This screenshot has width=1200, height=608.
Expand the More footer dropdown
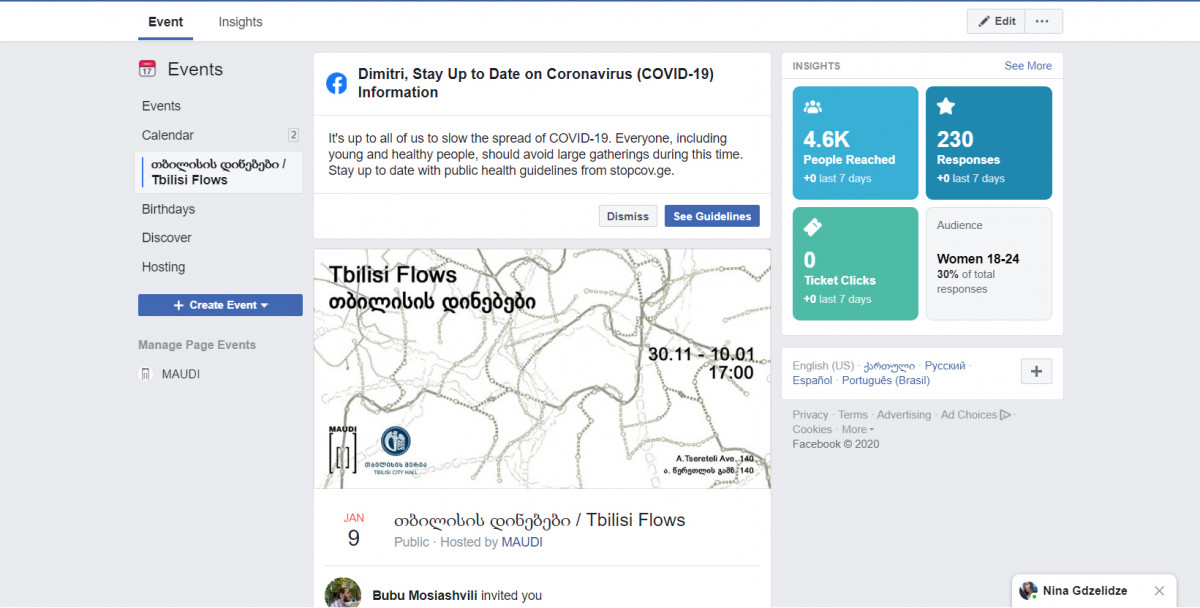[x=853, y=430]
